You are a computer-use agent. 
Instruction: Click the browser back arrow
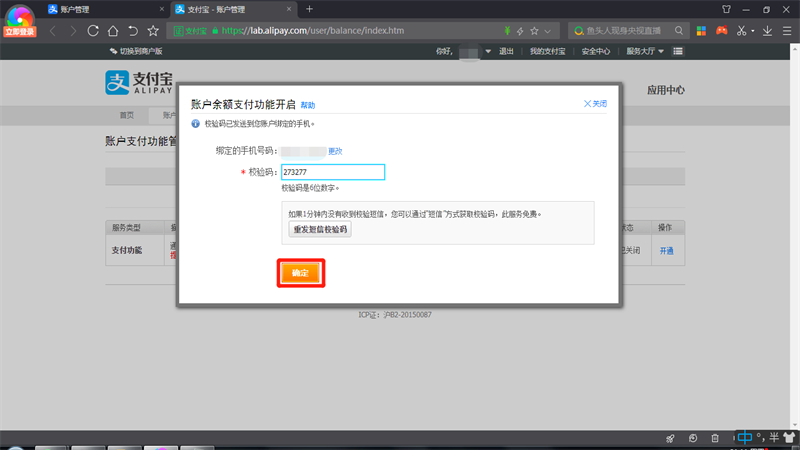(x=53, y=31)
